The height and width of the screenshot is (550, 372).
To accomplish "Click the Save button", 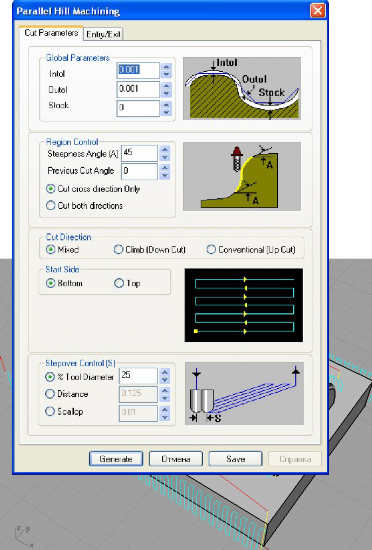I will point(235,459).
